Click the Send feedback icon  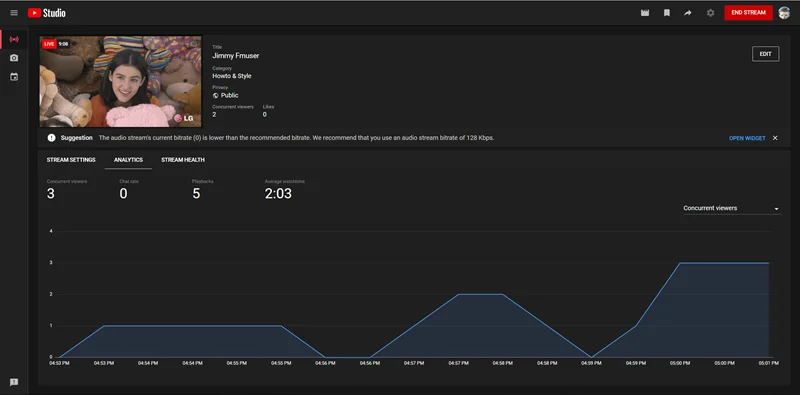[x=14, y=382]
